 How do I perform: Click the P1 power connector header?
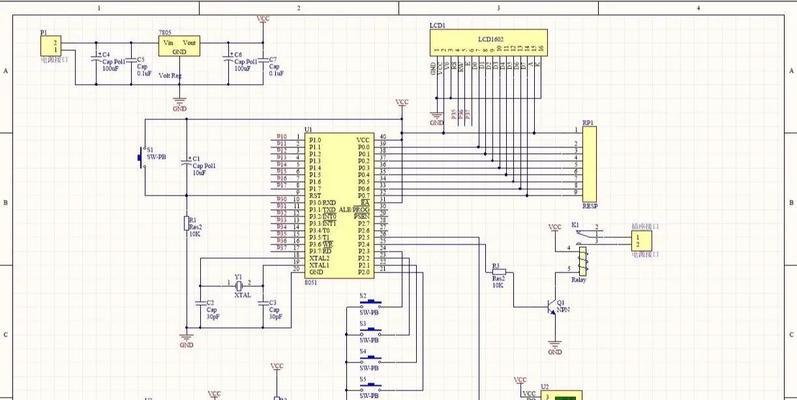(51, 46)
